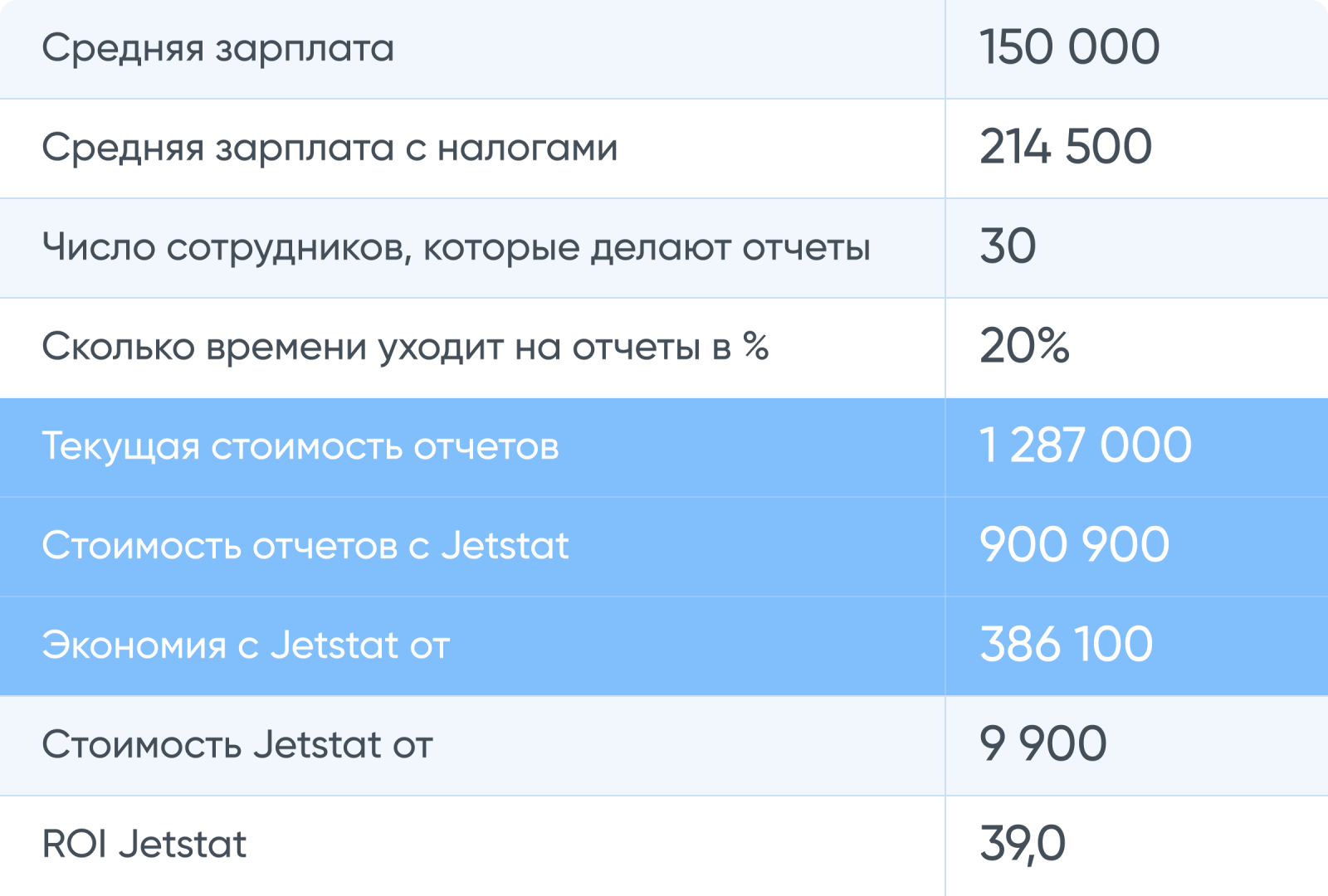Image resolution: width=1328 pixels, height=896 pixels.
Task: Select the 1 287 000 value
Action: [1085, 446]
